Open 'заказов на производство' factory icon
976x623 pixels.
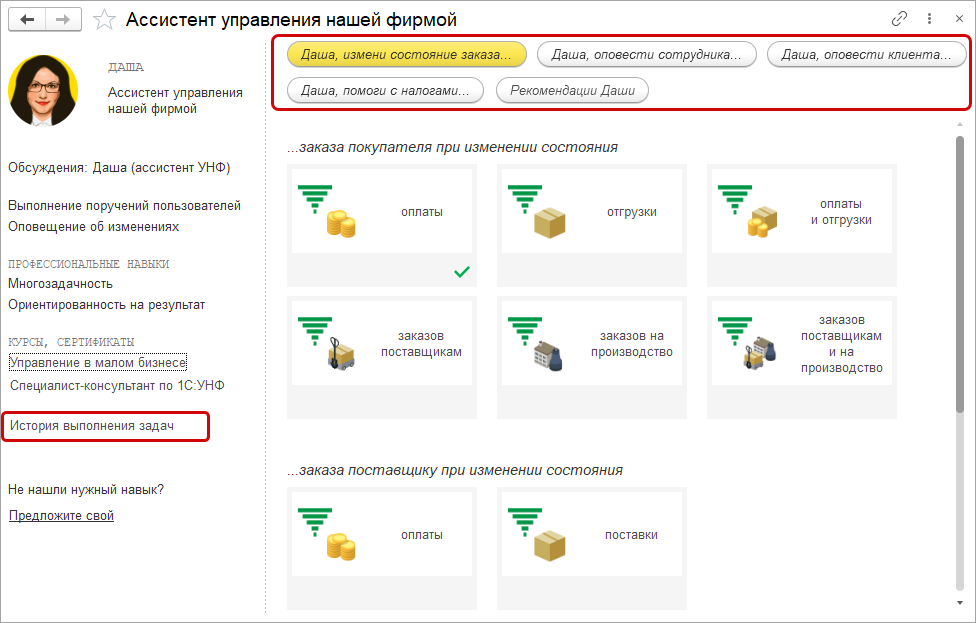pyautogui.click(x=537, y=344)
